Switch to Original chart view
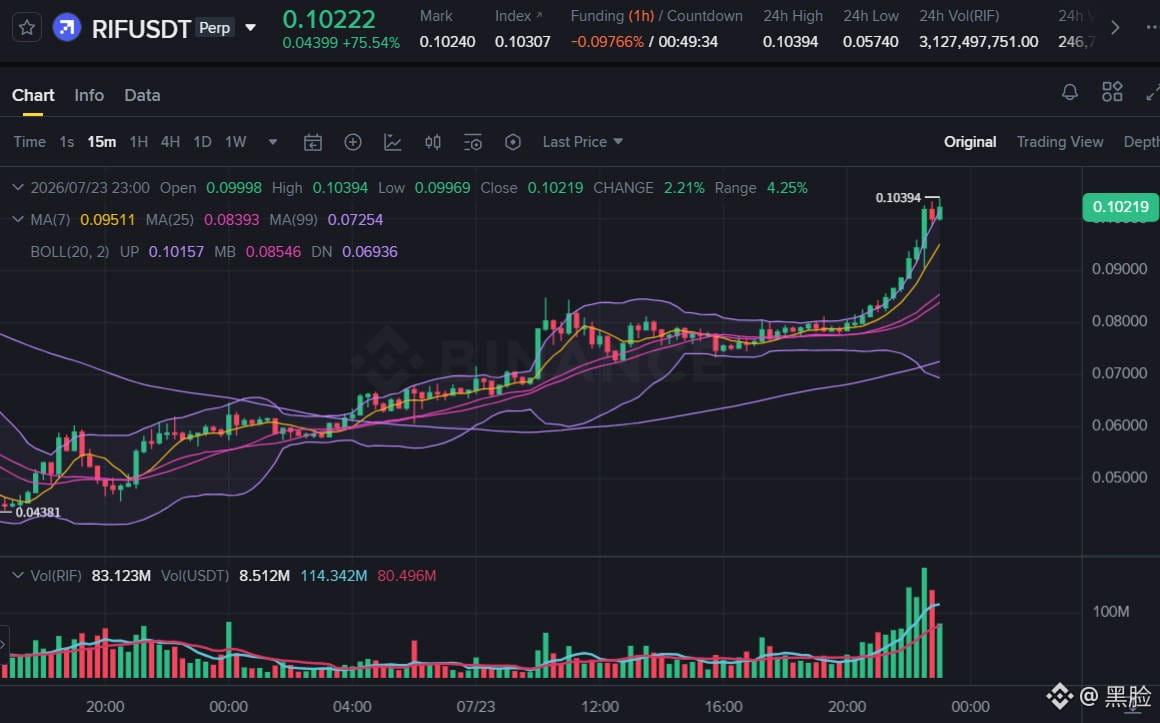Image resolution: width=1160 pixels, height=723 pixels. click(970, 142)
